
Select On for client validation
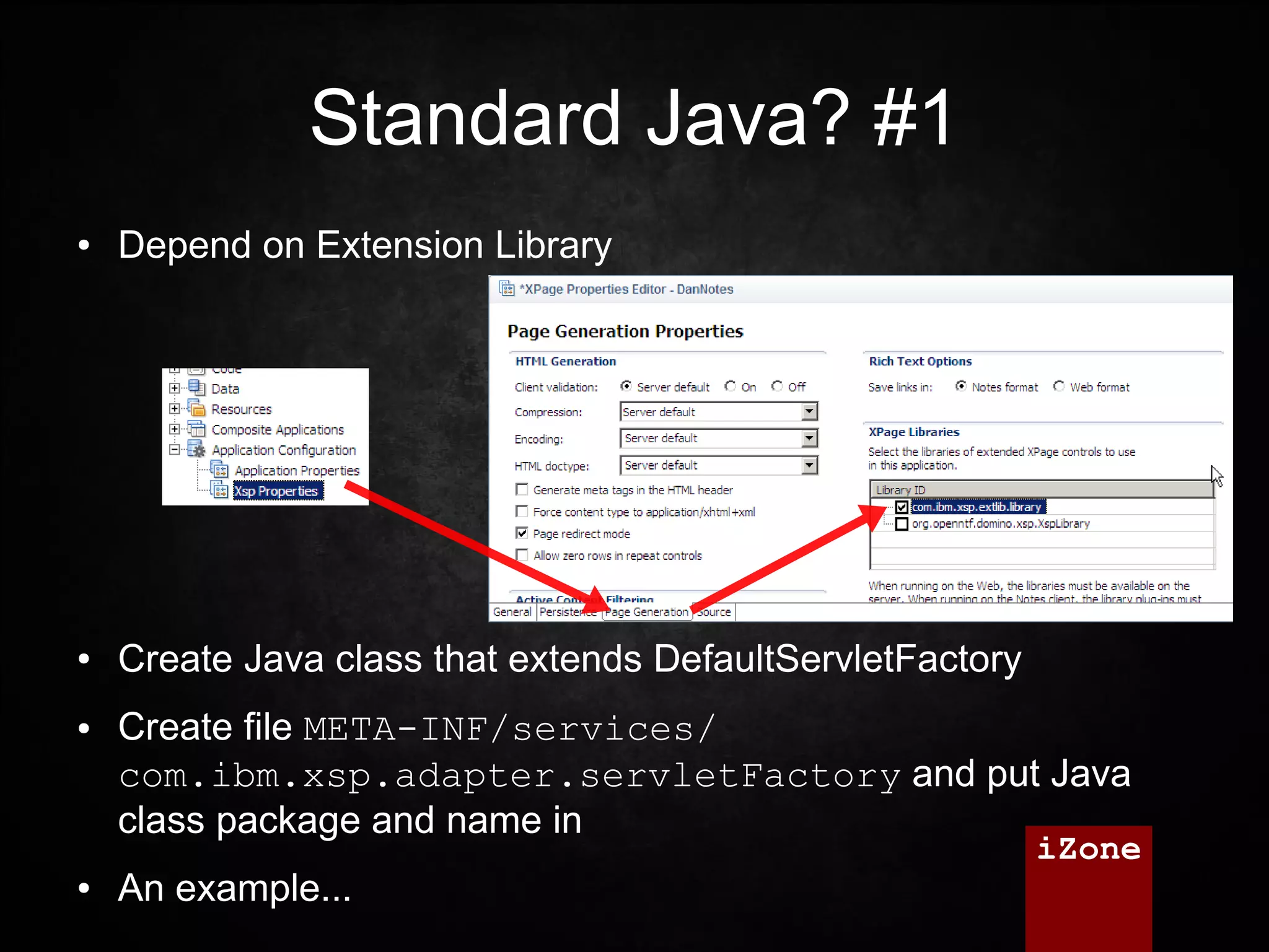[730, 386]
